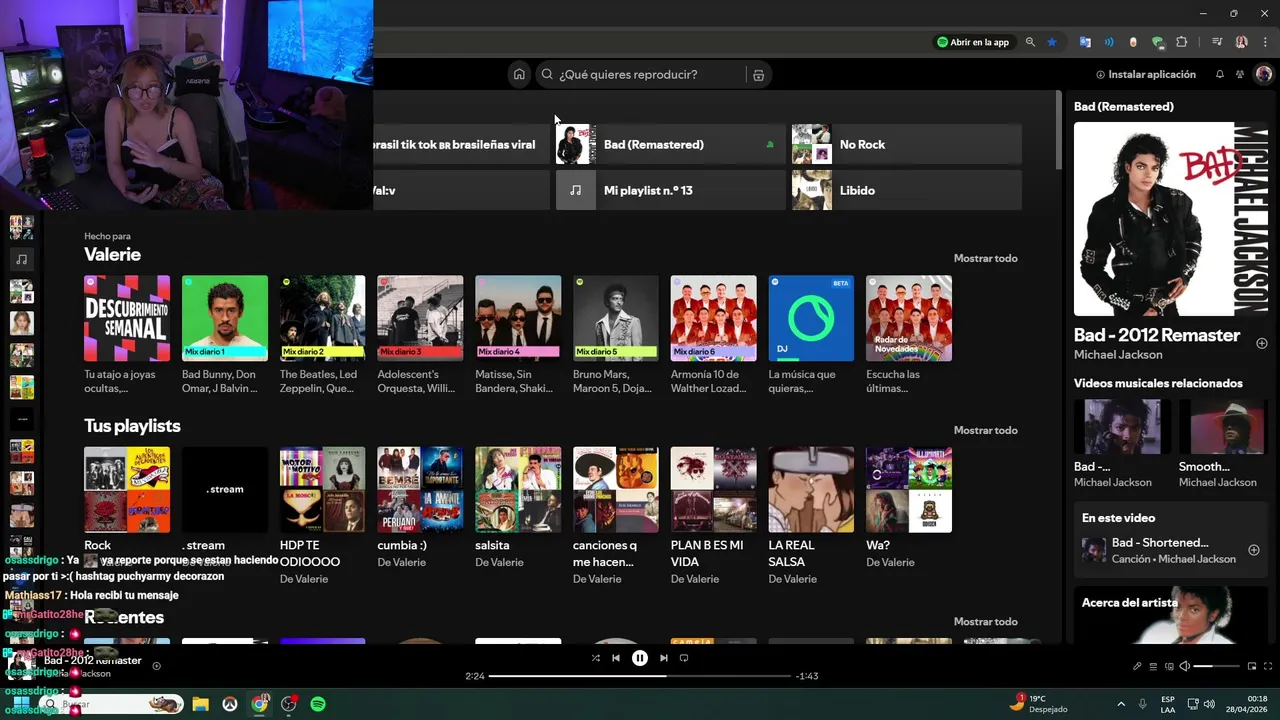1280x720 pixels.
Task: Open the Browse icon in search bar
Action: coord(758,75)
